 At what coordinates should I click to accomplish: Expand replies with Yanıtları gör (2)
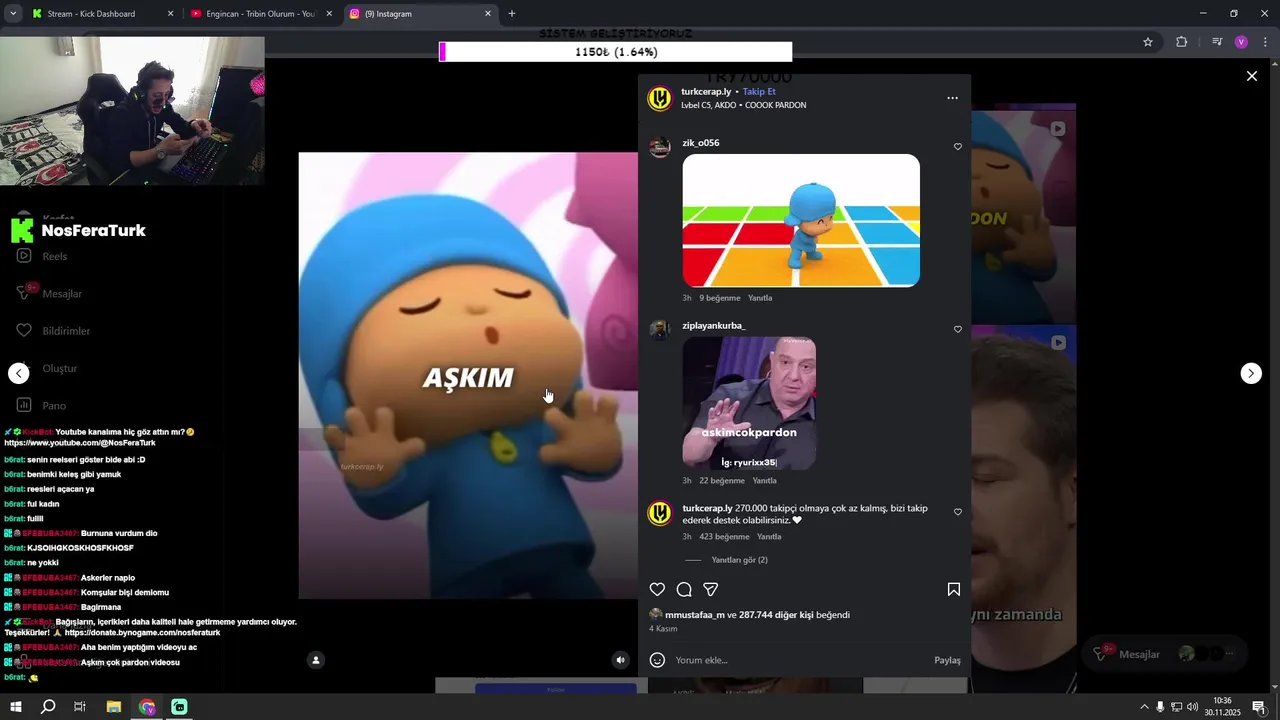[x=739, y=560]
